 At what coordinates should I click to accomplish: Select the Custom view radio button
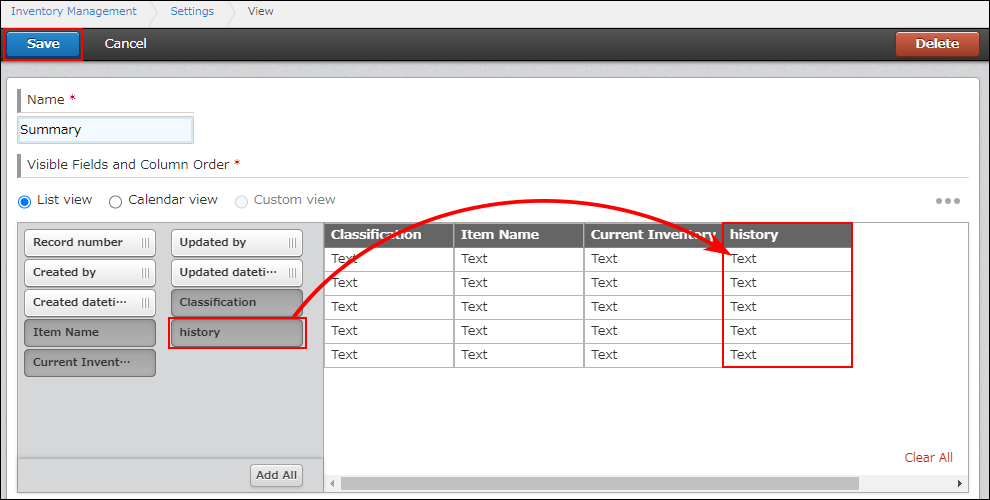tap(241, 201)
